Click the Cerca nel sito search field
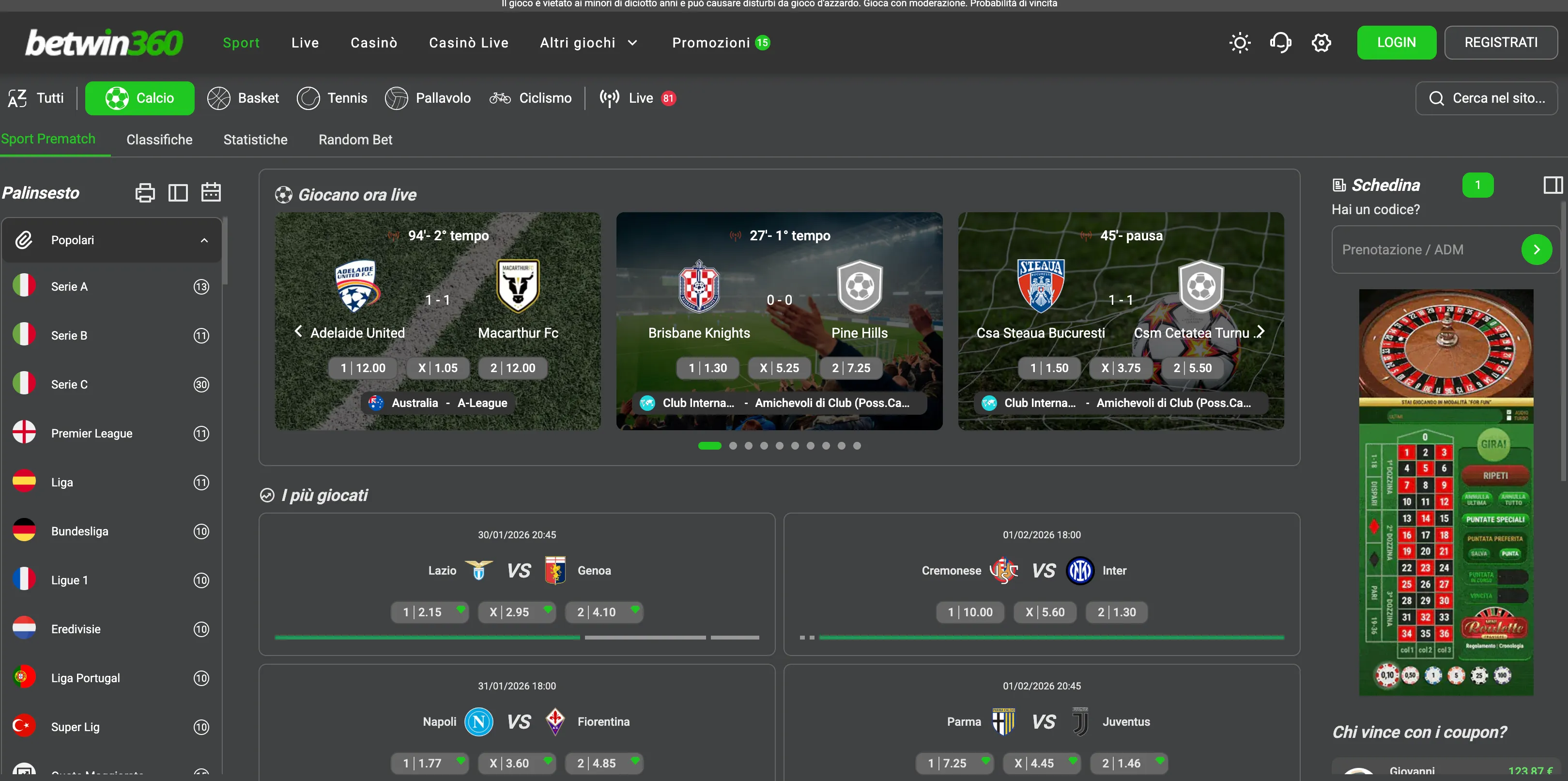This screenshot has height=781, width=1568. pyautogui.click(x=1486, y=98)
